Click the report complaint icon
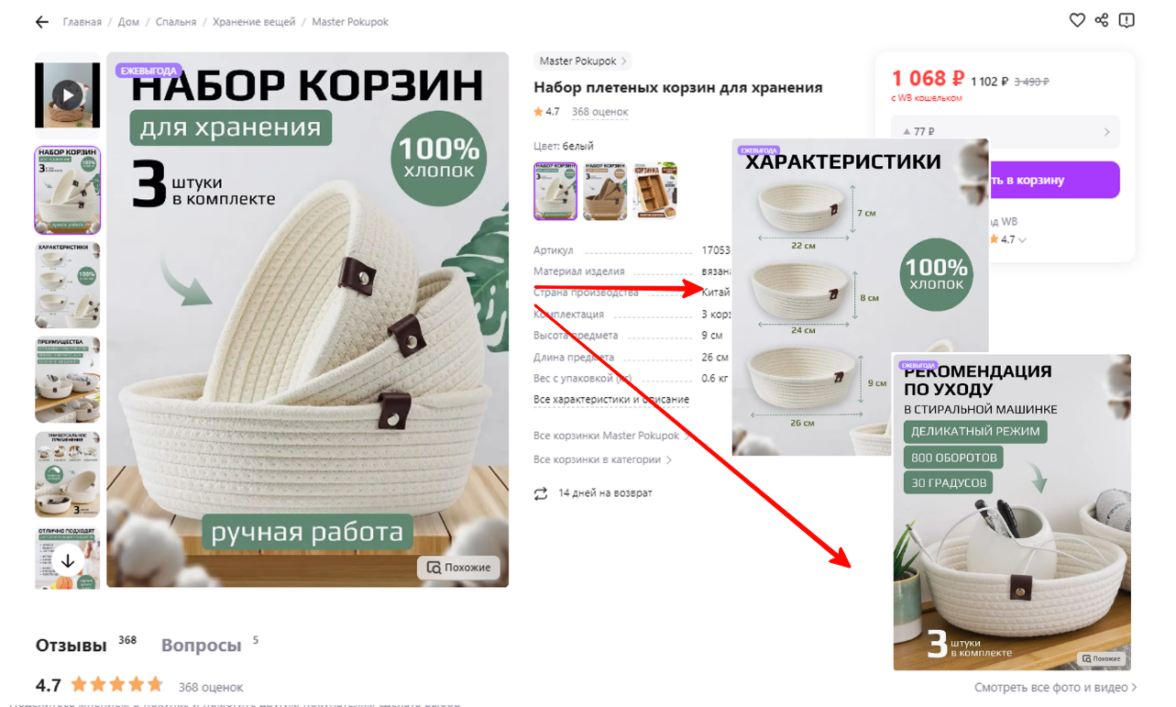Image resolution: width=1176 pixels, height=707 pixels. [x=1126, y=20]
